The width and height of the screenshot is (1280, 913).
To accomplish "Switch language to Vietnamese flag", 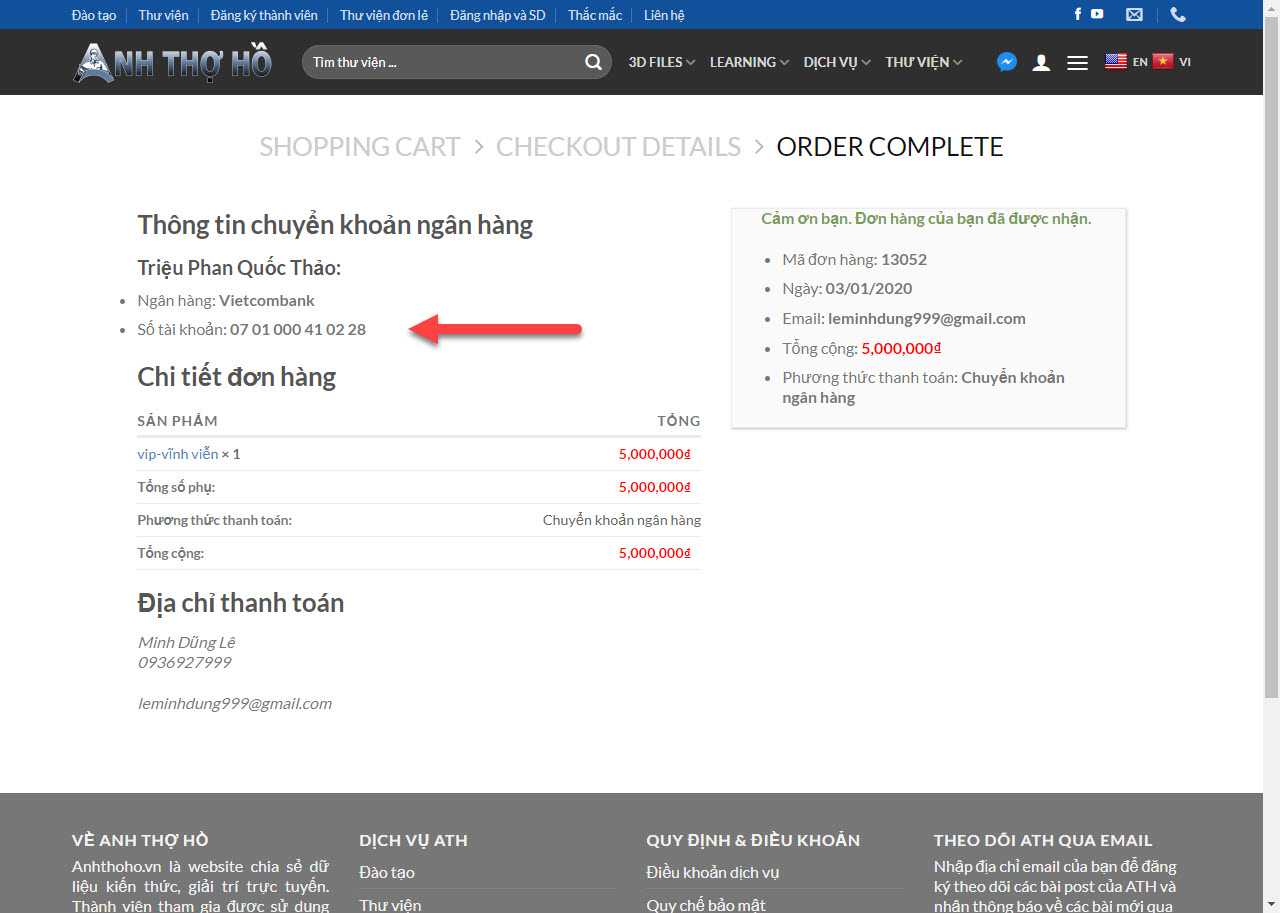I will pos(1162,61).
